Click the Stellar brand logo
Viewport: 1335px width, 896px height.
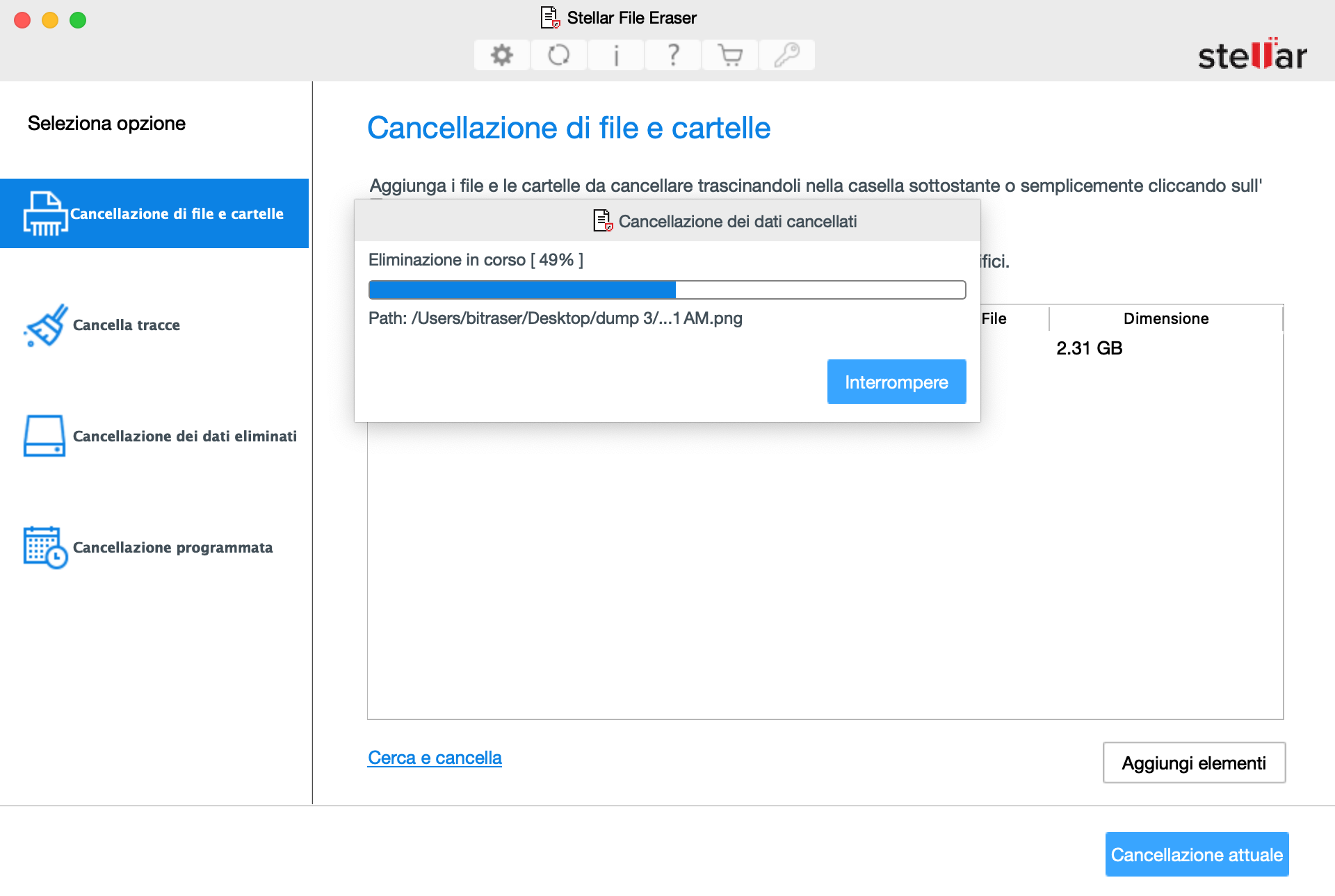1252,54
